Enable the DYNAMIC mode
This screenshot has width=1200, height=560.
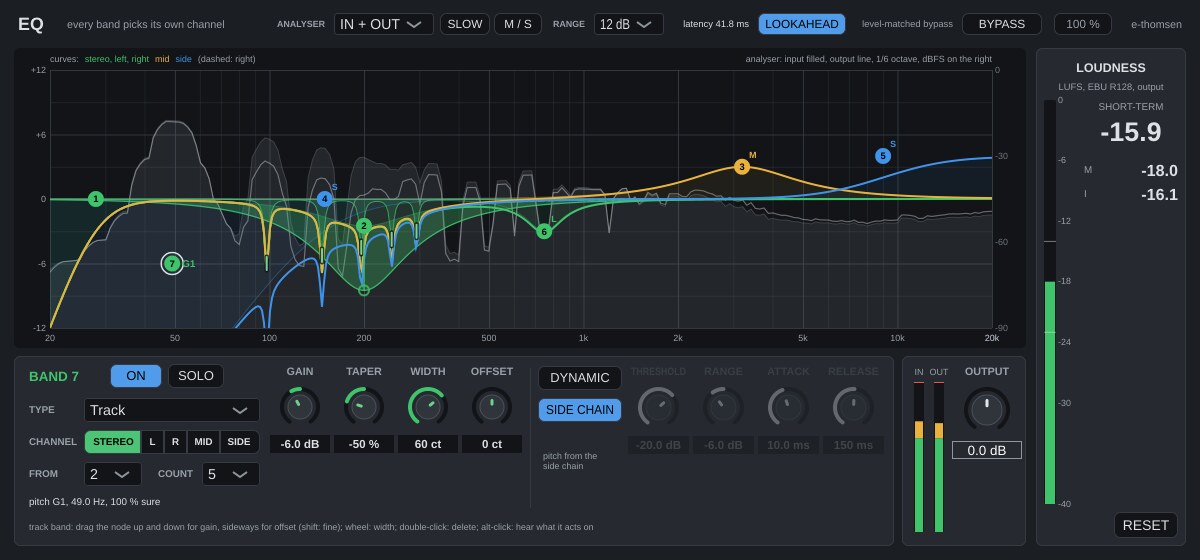click(x=580, y=378)
